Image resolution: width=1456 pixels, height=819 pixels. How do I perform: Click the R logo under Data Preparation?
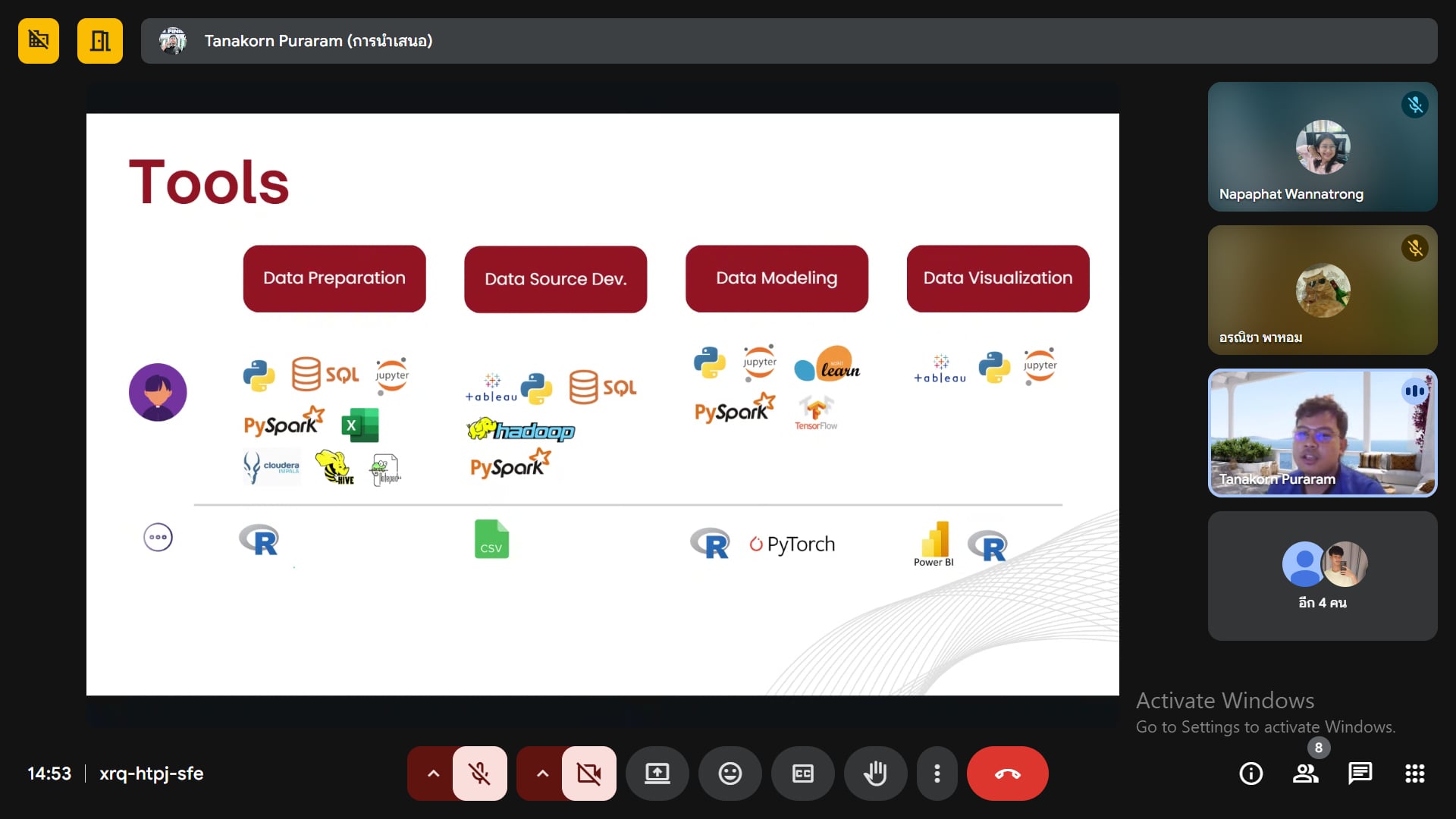[259, 540]
